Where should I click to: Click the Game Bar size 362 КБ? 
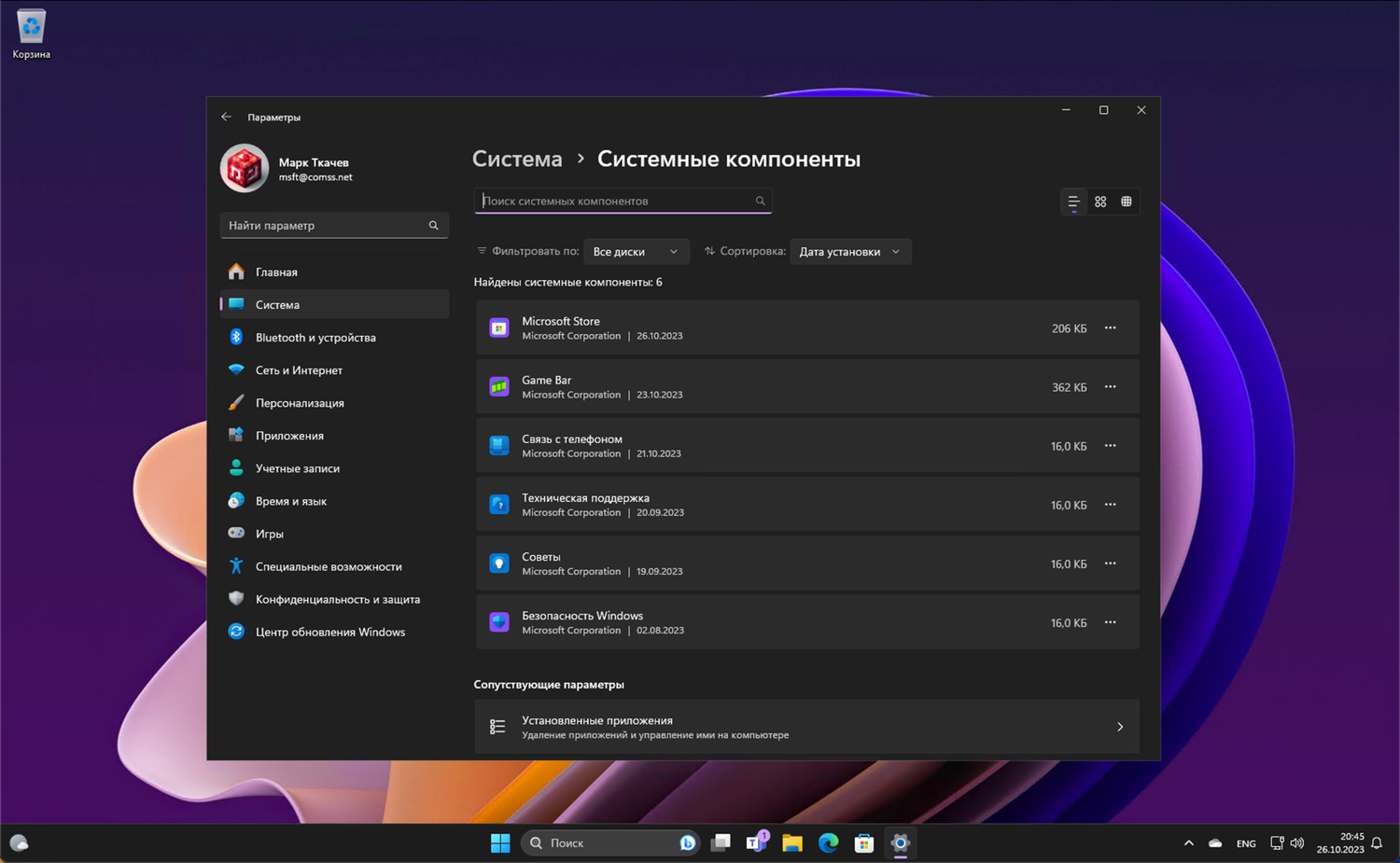point(1069,387)
